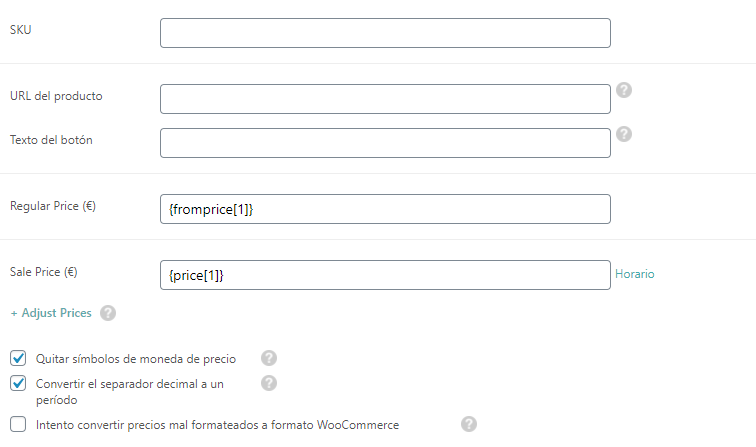This screenshot has width=756, height=447.
Task: Open help icon beside URL del producto field
Action: click(x=624, y=90)
